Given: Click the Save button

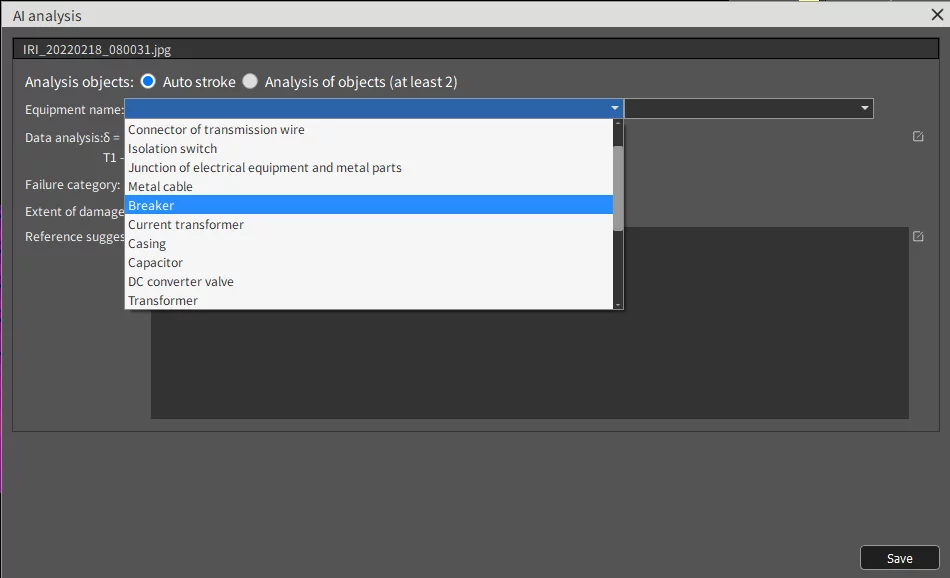Looking at the screenshot, I should (x=900, y=558).
